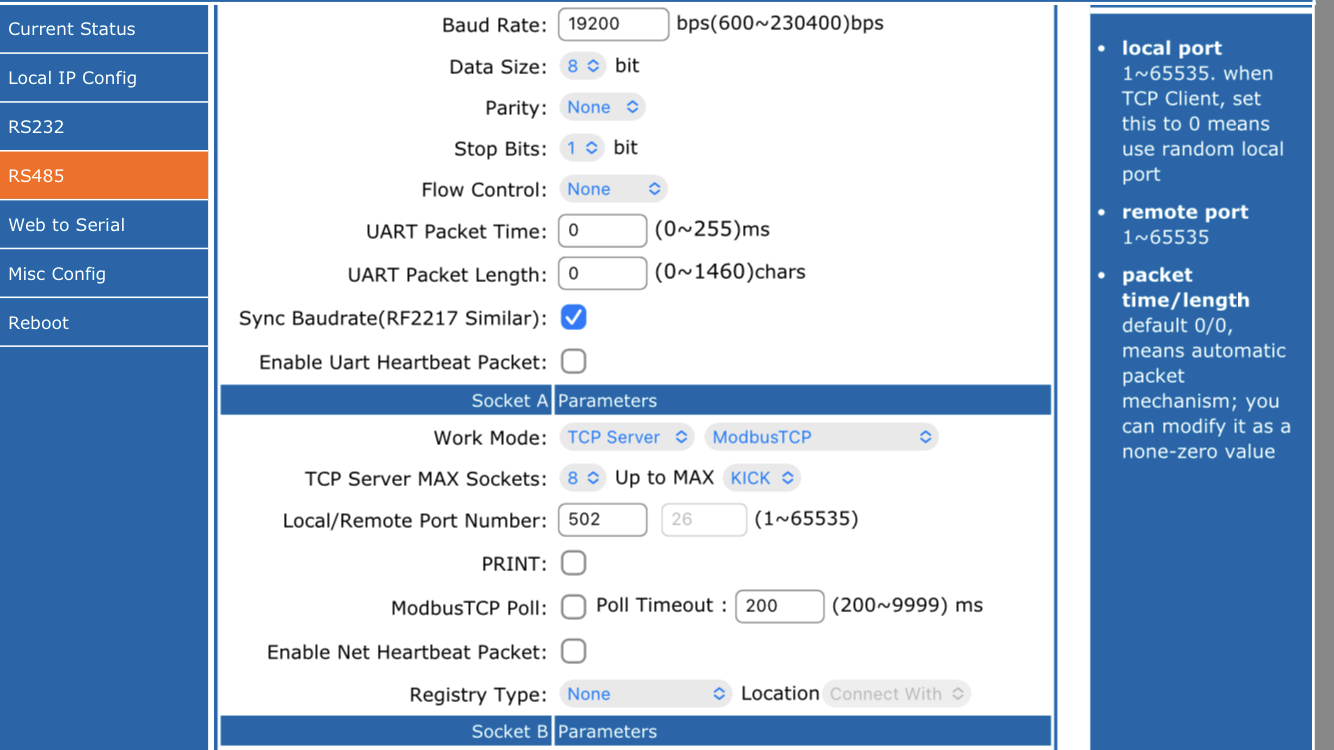Enable Net Heartbeat Packet checkbox
This screenshot has width=1334, height=750.
(x=573, y=652)
